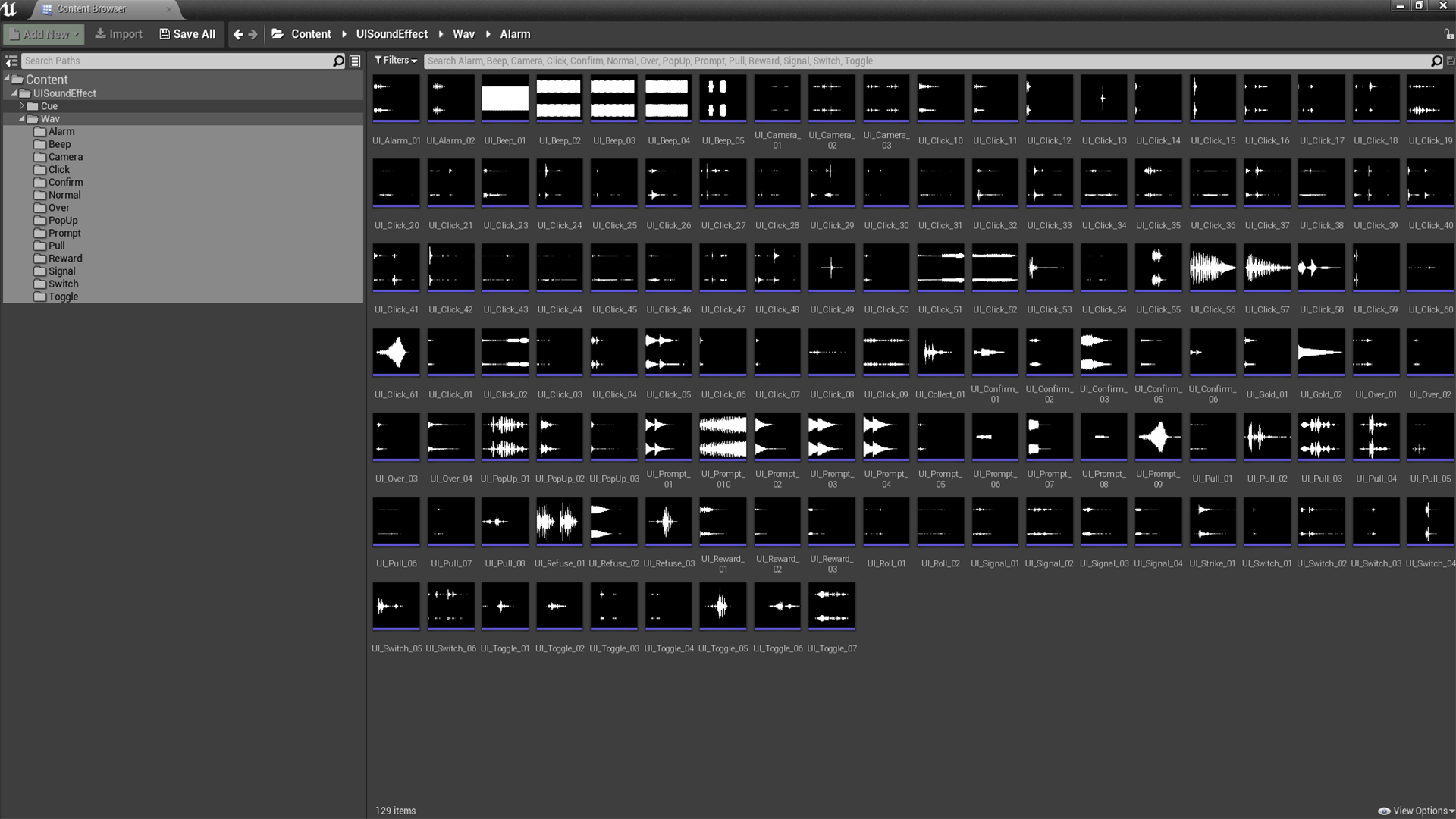Select the UI_Alarm_01 sound thumbnail
This screenshot has width=1456, height=819.
tap(395, 98)
